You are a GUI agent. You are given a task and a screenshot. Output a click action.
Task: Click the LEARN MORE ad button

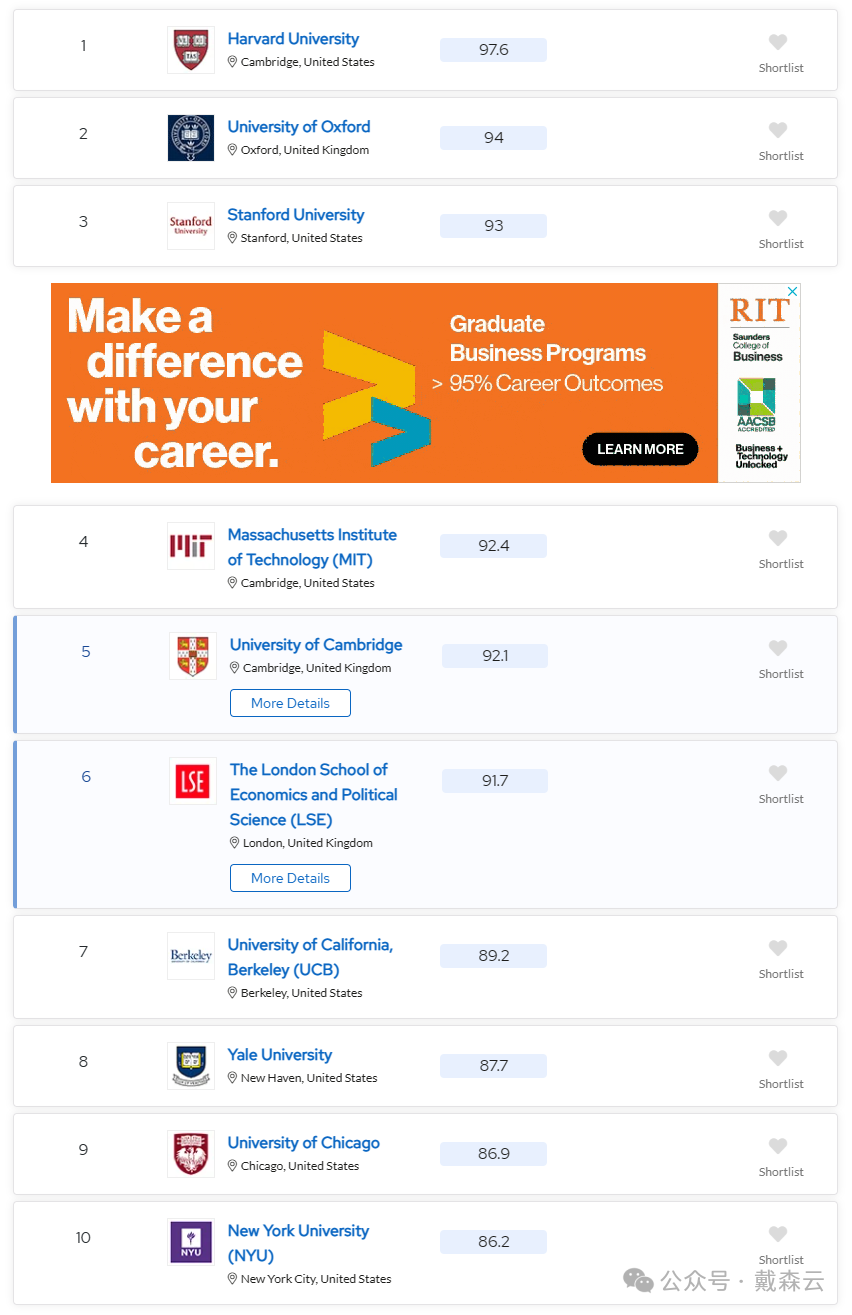click(x=640, y=449)
